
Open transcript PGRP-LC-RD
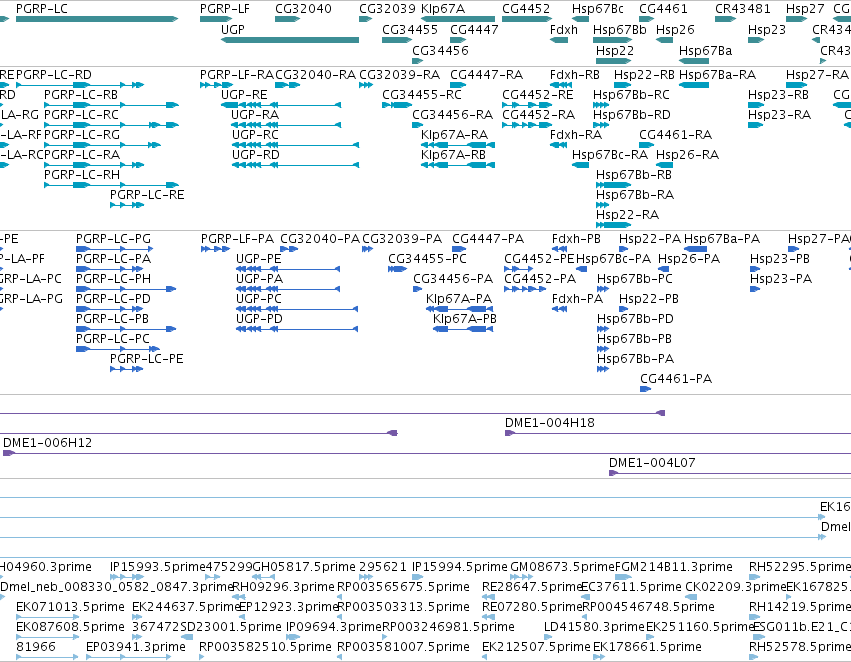[54, 75]
